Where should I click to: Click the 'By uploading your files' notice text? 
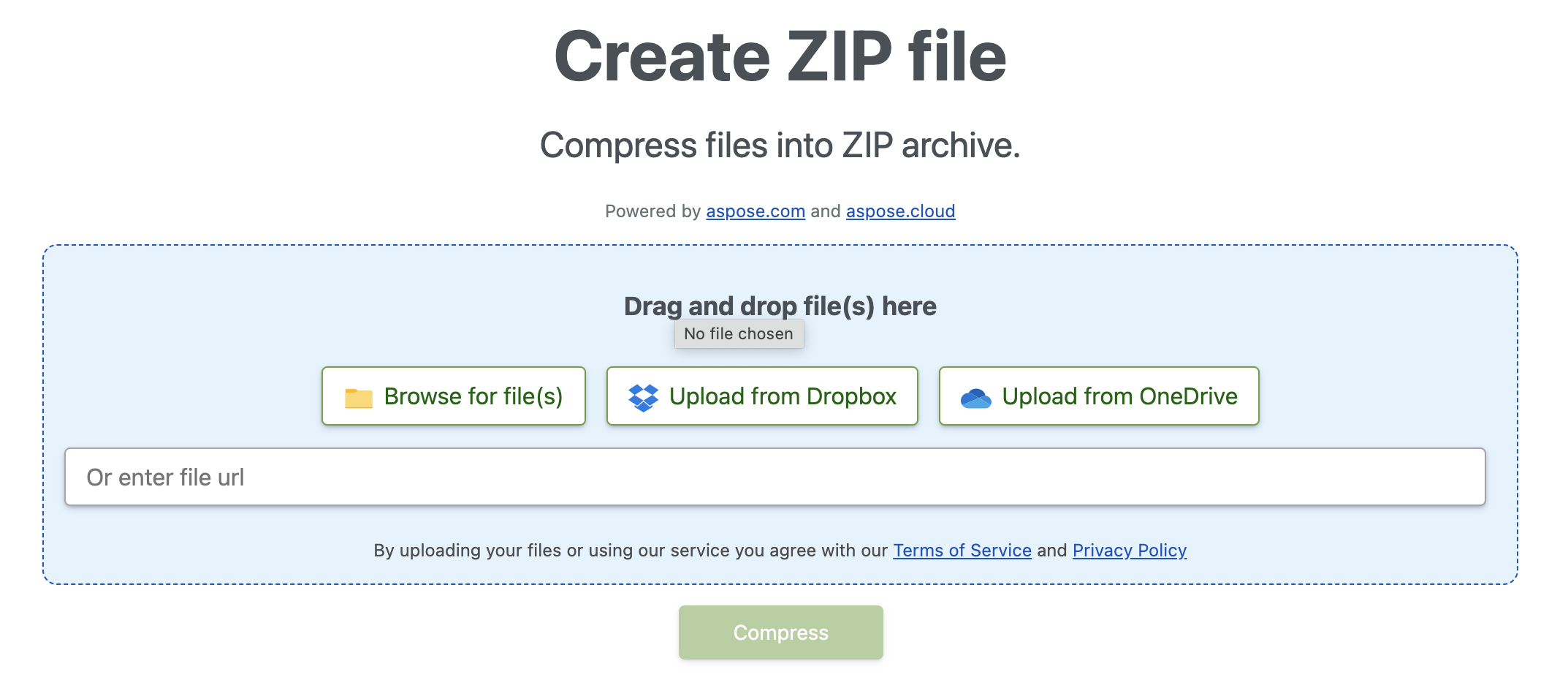(x=630, y=551)
